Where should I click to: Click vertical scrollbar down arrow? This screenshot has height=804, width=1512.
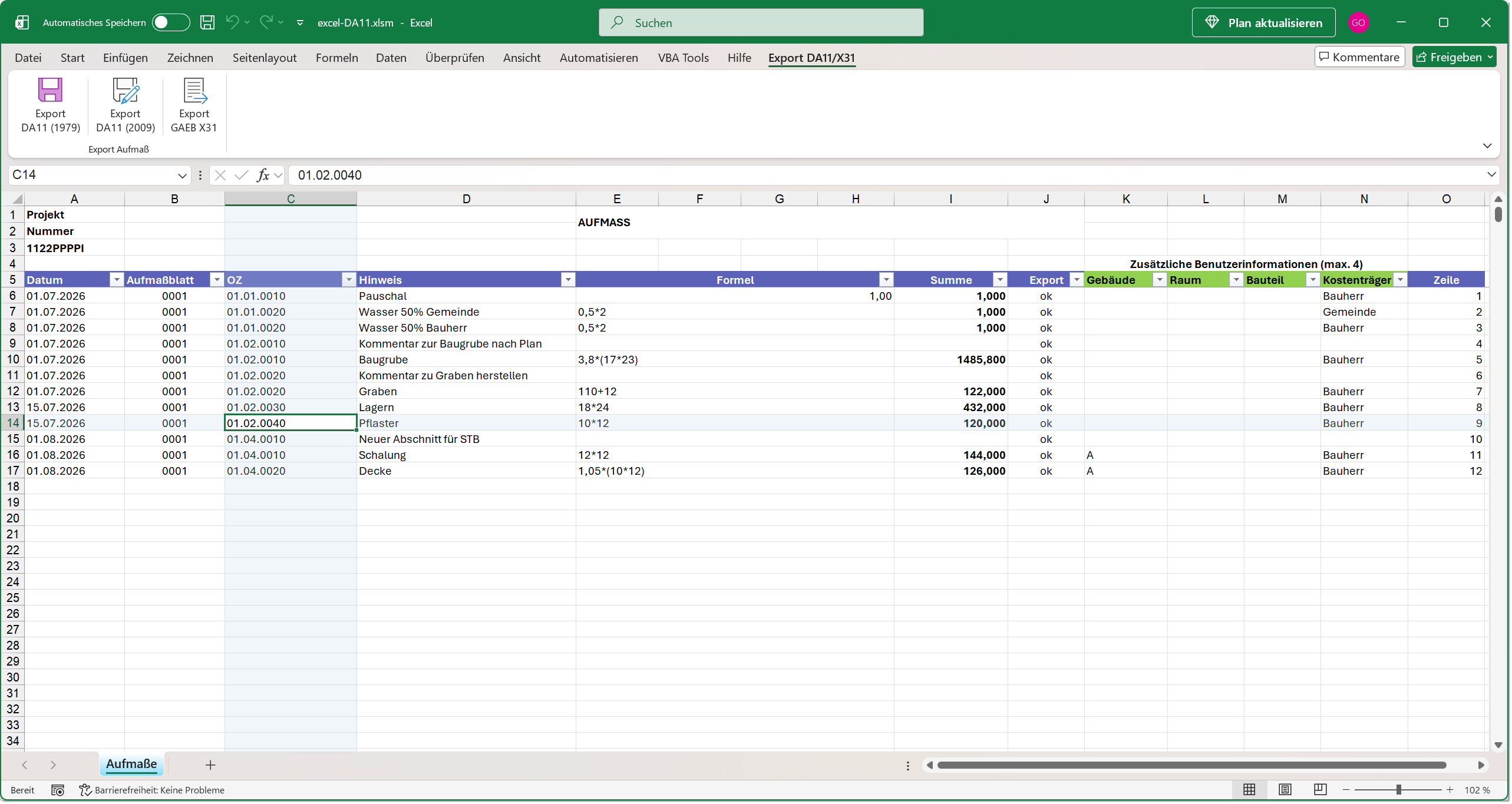point(1498,745)
